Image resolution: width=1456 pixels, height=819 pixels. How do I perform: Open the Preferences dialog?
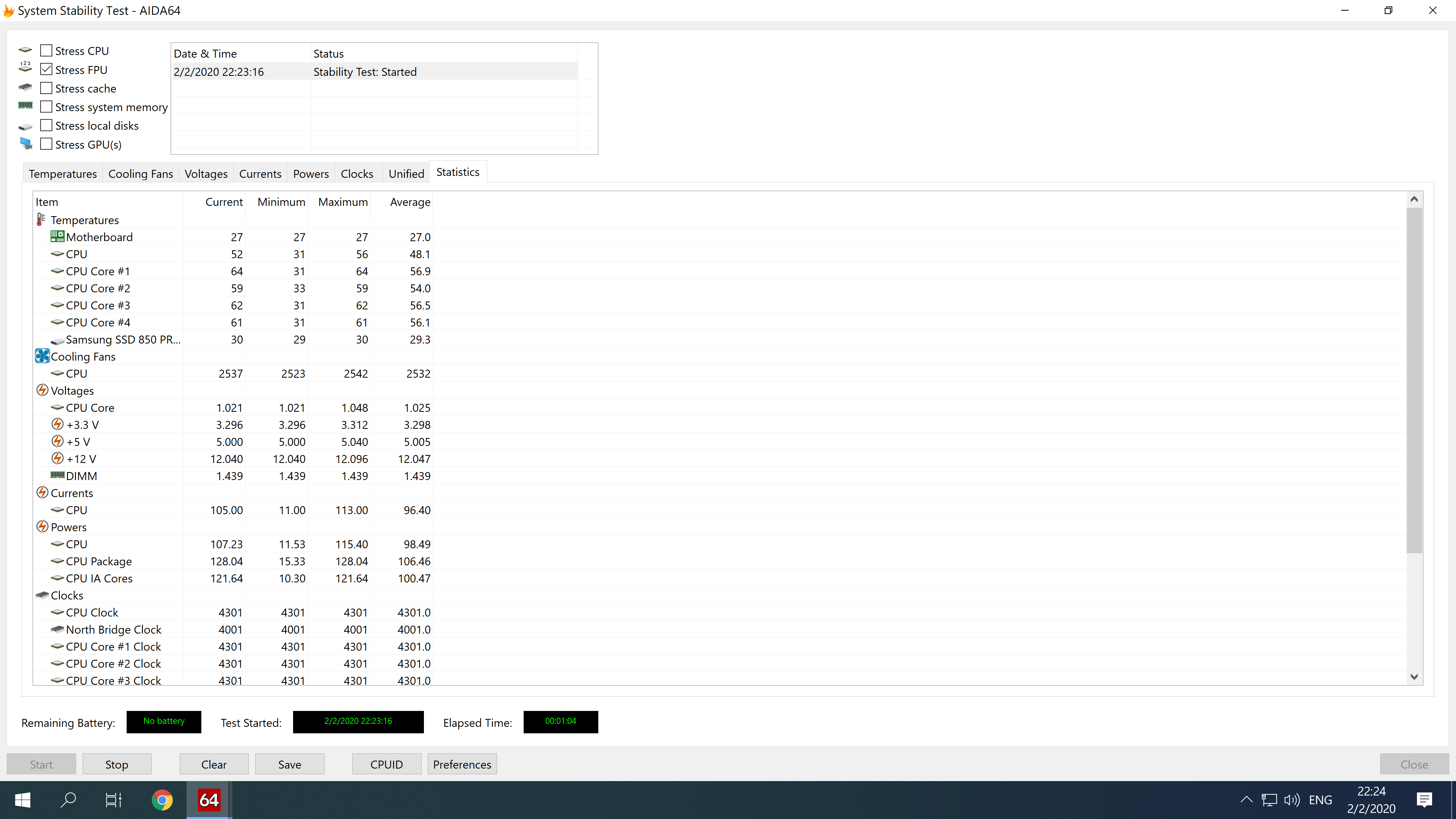pos(462,764)
